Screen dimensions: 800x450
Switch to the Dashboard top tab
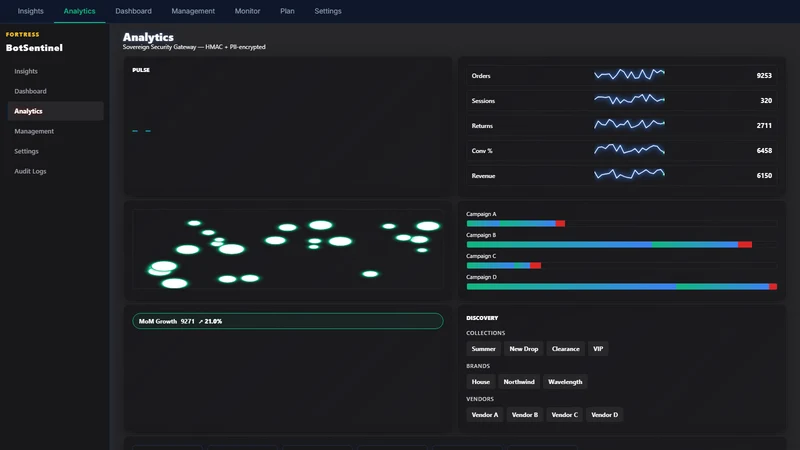click(133, 11)
